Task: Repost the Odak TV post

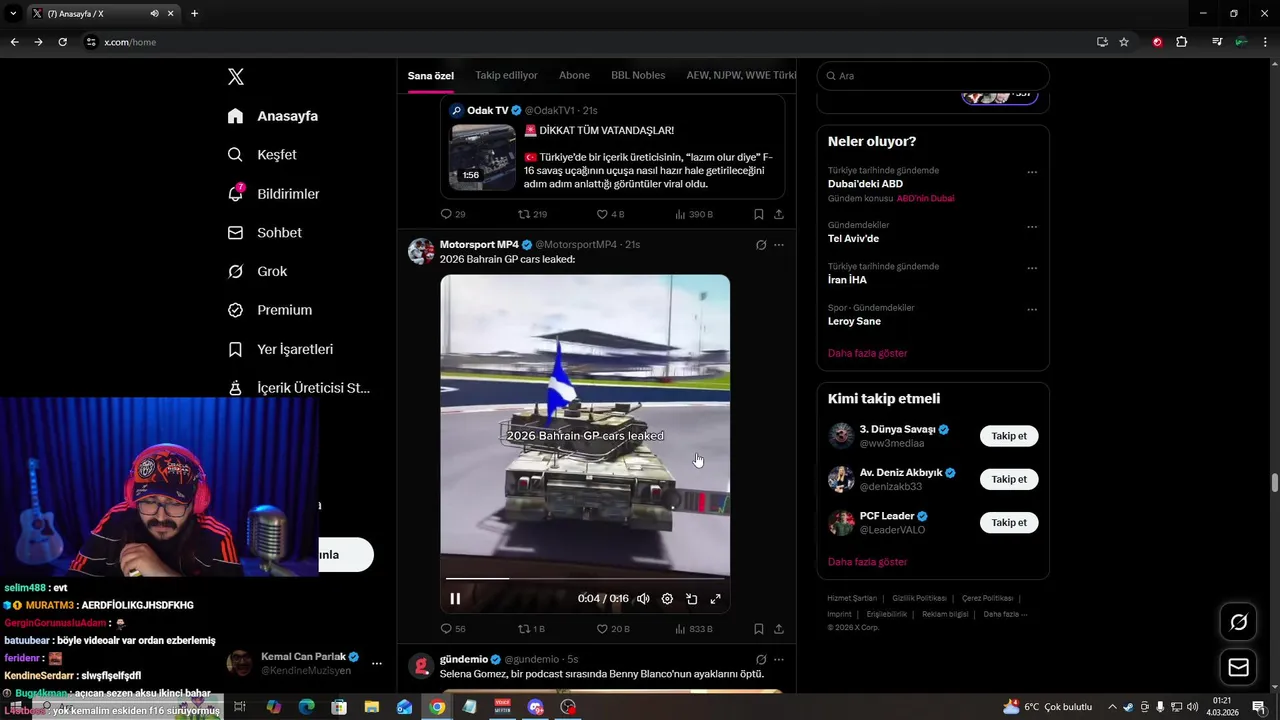Action: (531, 214)
